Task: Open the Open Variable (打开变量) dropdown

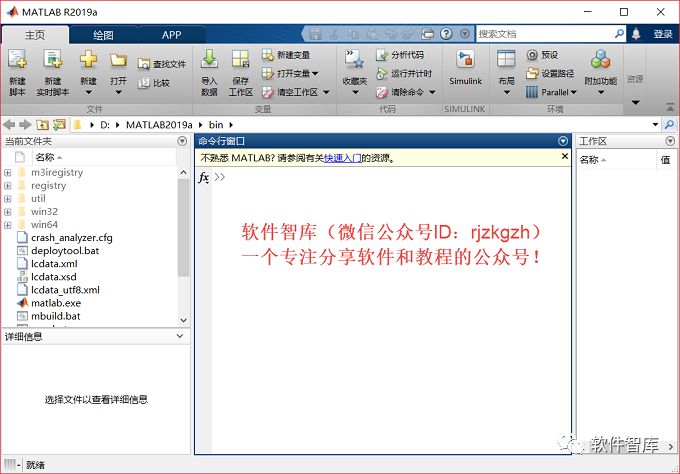Action: tap(315, 74)
